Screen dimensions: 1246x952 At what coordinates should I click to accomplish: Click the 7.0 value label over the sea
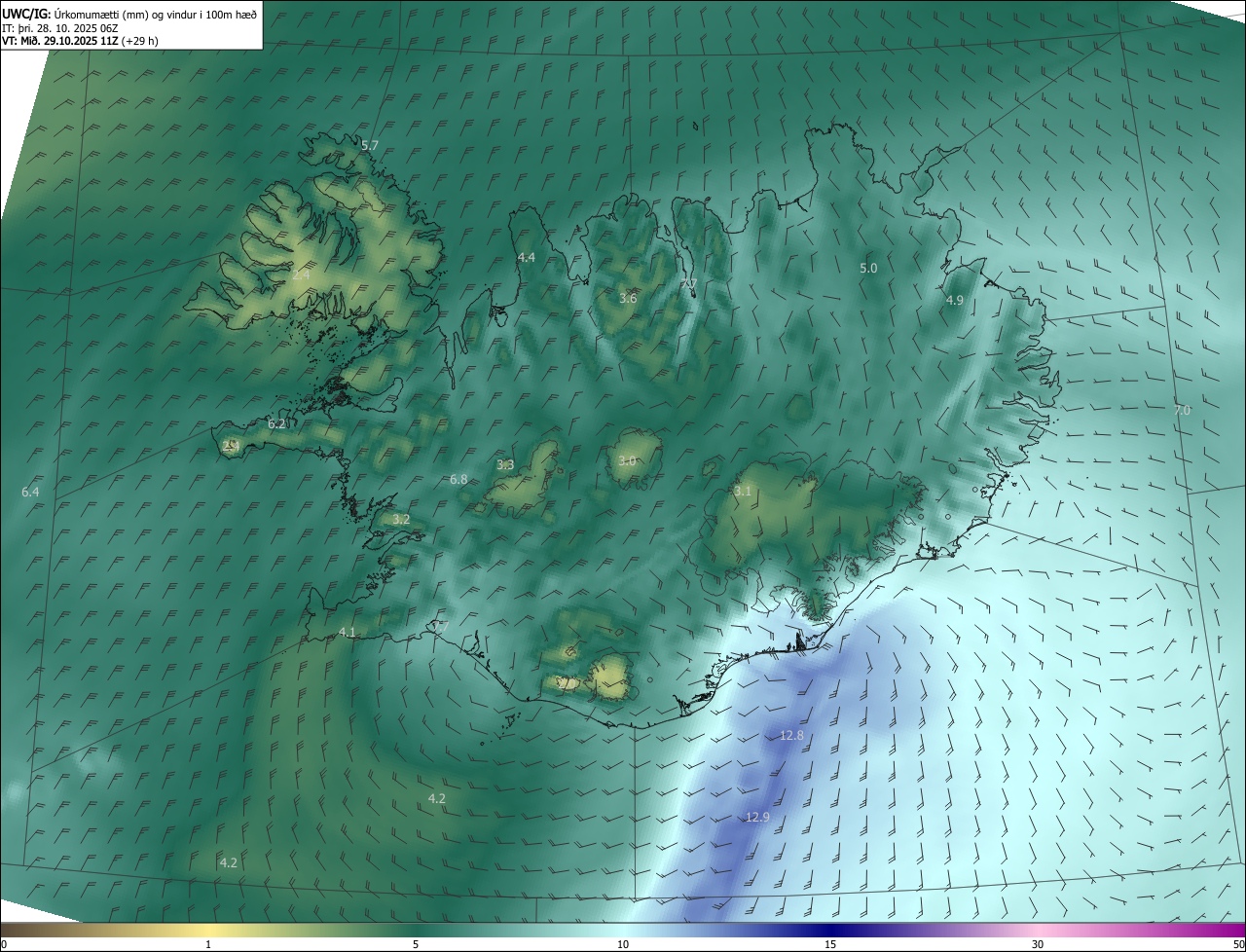[x=1182, y=411]
